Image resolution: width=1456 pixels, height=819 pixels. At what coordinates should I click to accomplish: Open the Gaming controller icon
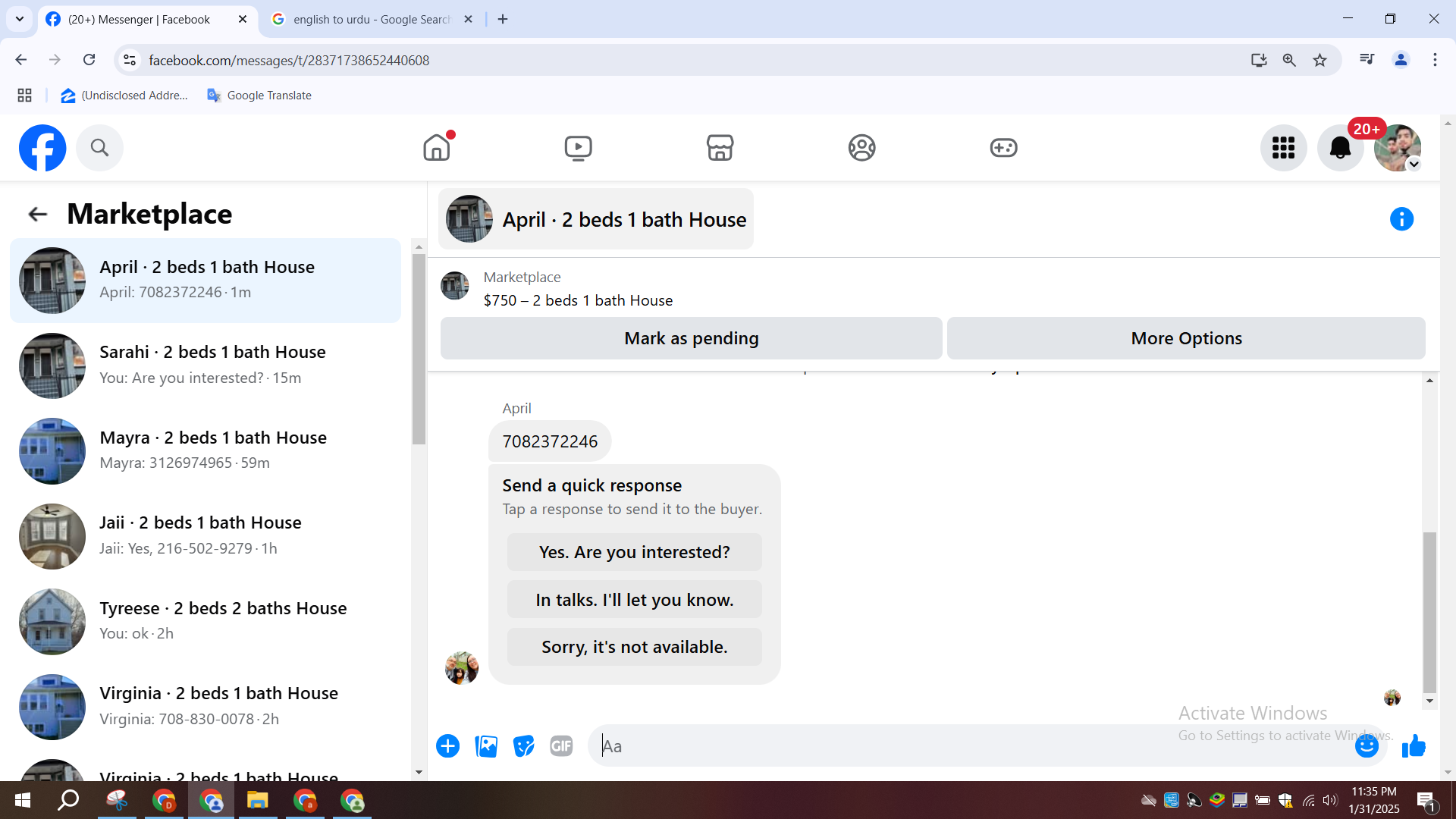click(x=1004, y=148)
